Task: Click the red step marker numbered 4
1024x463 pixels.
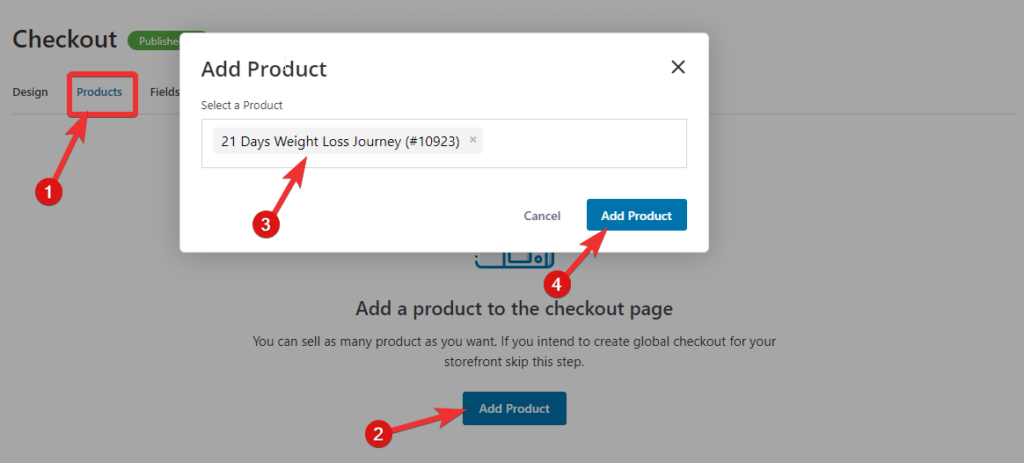Action: (557, 284)
